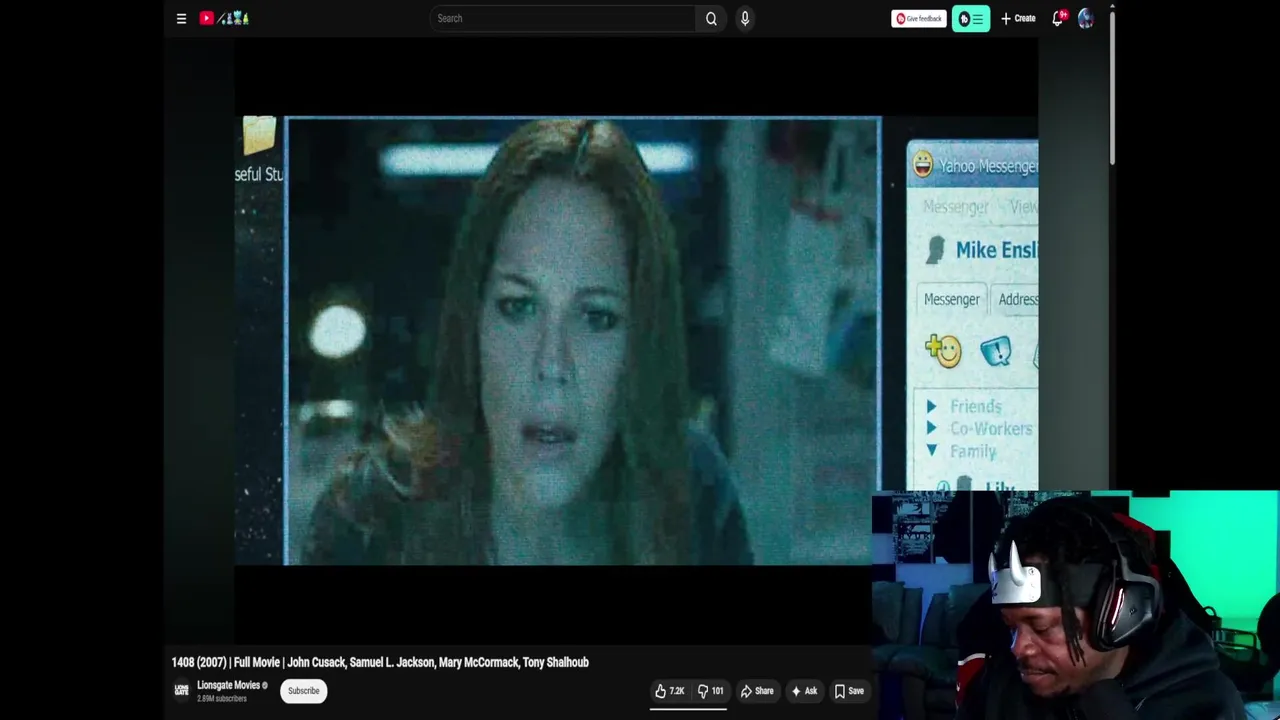Click the magnifier search button
This screenshot has height=720, width=1280.
[711, 18]
